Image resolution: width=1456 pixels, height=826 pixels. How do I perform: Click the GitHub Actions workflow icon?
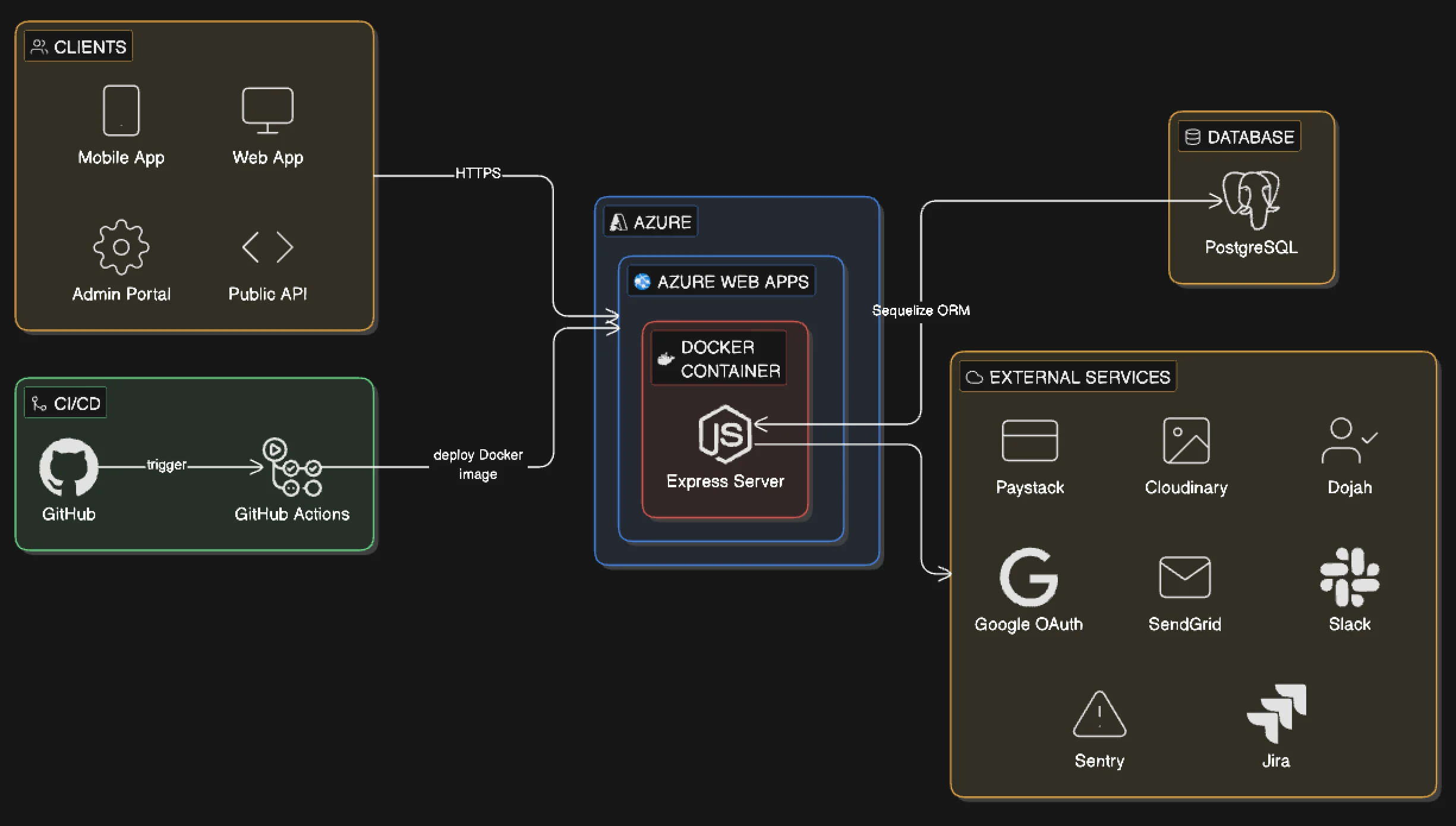[x=292, y=467]
